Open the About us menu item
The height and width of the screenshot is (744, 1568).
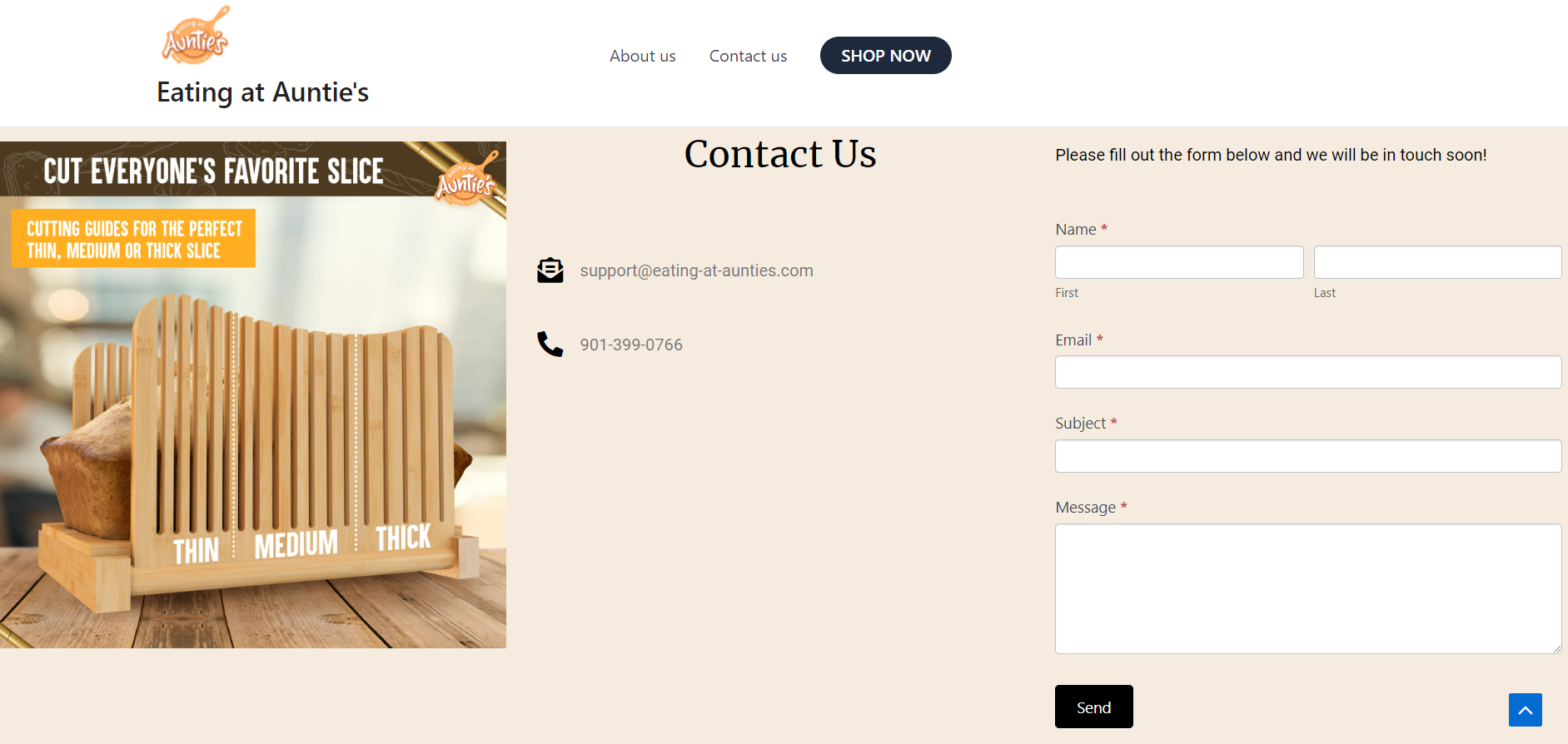pos(643,56)
